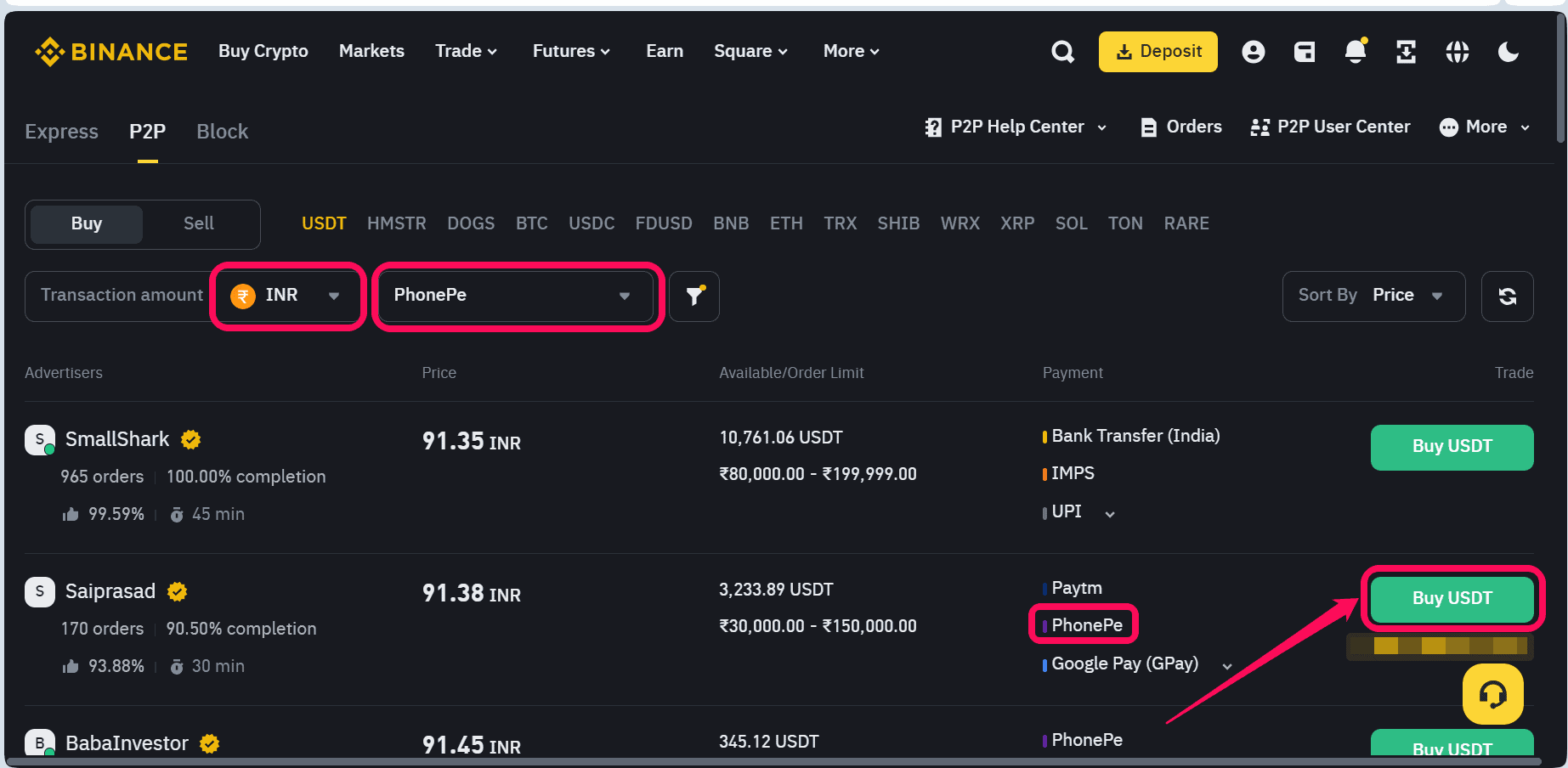Viewport: 1568px width, 768px height.
Task: Open the user profile icon
Action: point(1253,52)
